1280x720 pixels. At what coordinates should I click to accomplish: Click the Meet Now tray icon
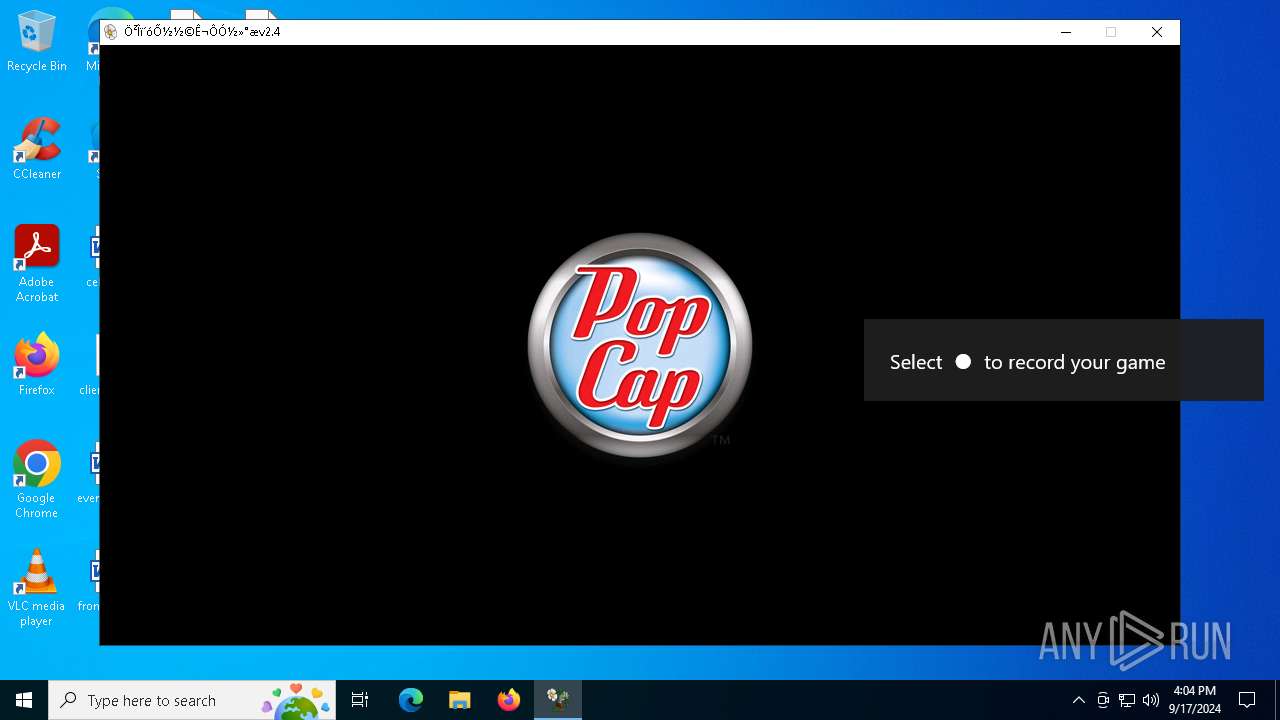(x=1103, y=700)
